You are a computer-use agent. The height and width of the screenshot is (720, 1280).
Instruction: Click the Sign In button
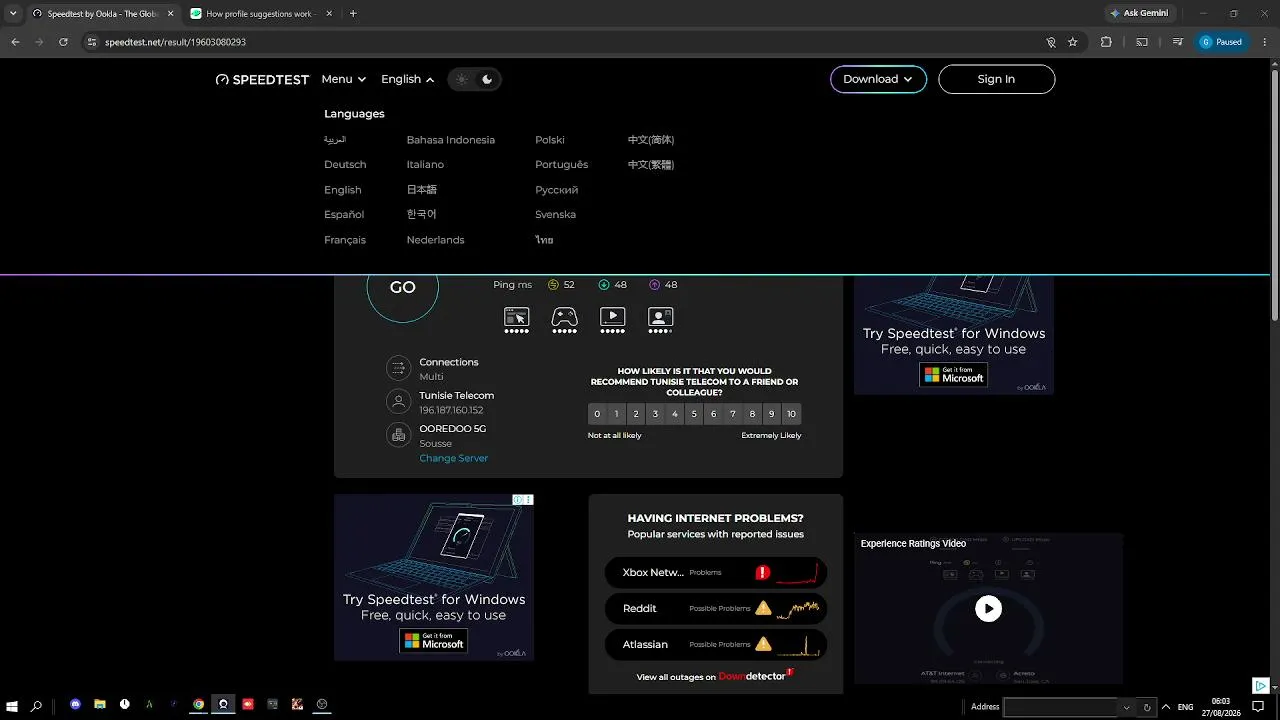pos(996,79)
